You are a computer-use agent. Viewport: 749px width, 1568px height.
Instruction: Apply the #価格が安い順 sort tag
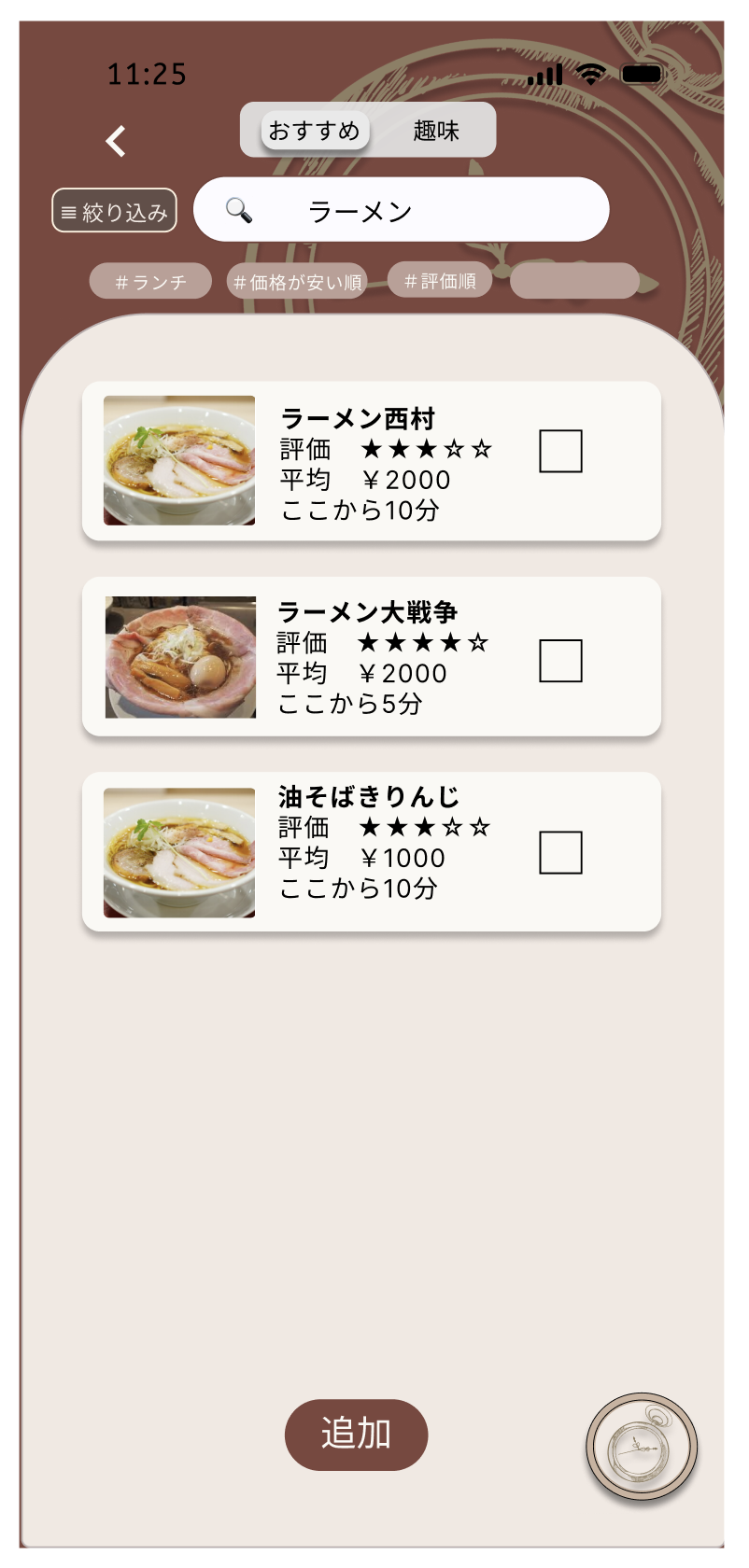coord(298,282)
